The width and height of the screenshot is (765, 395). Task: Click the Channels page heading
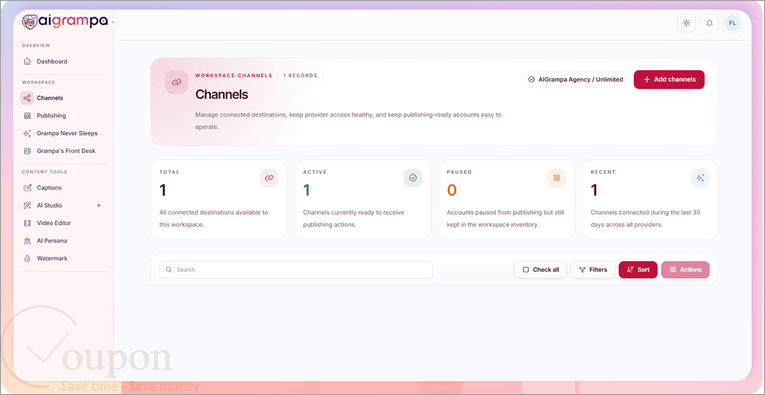(221, 95)
